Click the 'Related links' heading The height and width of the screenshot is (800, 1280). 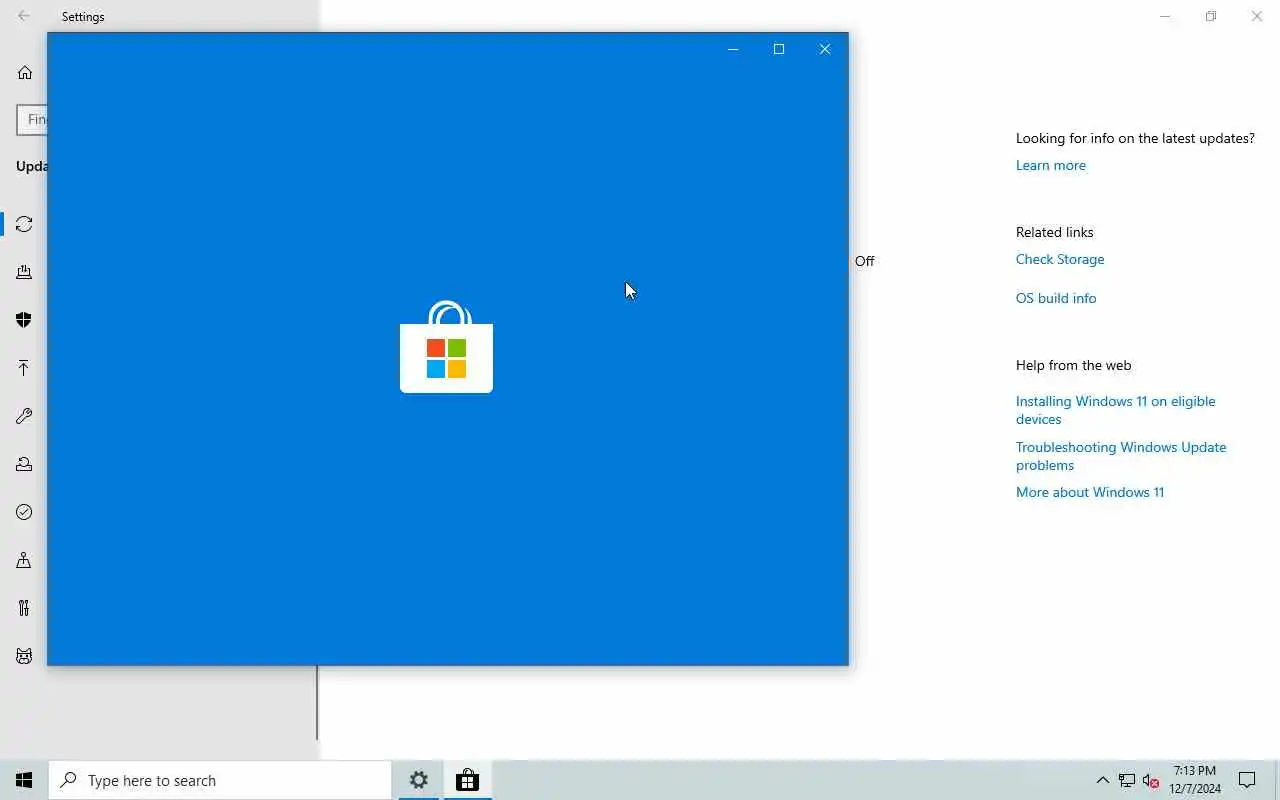1055,232
